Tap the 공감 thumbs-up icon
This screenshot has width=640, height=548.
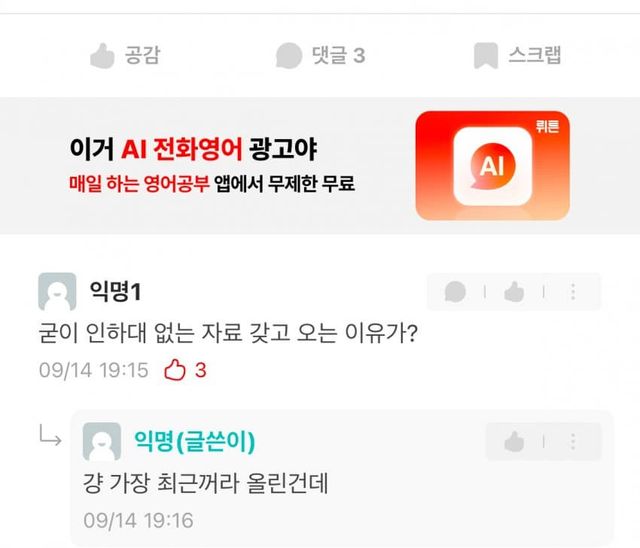102,56
